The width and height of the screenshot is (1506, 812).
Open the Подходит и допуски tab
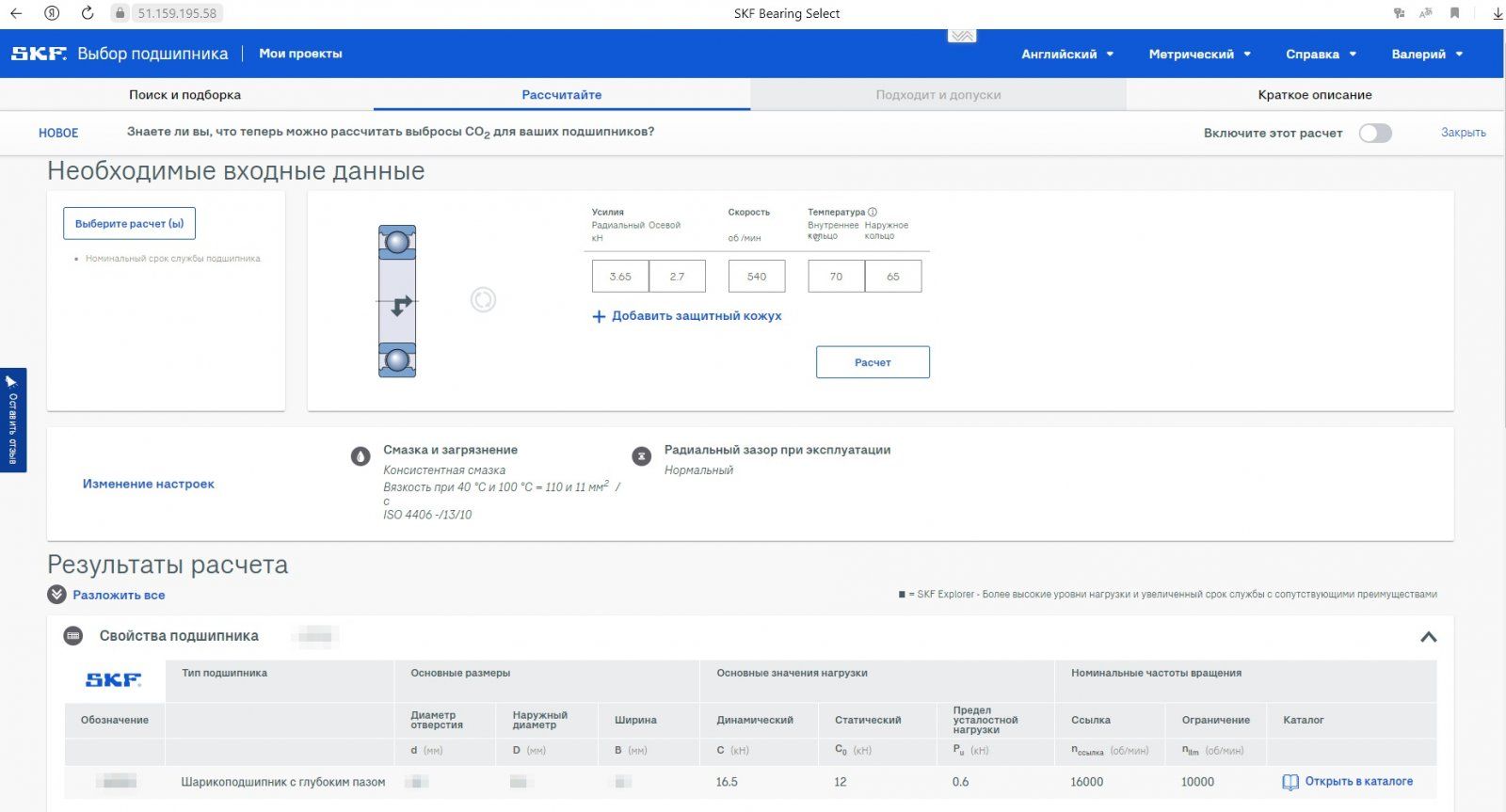tap(938, 94)
